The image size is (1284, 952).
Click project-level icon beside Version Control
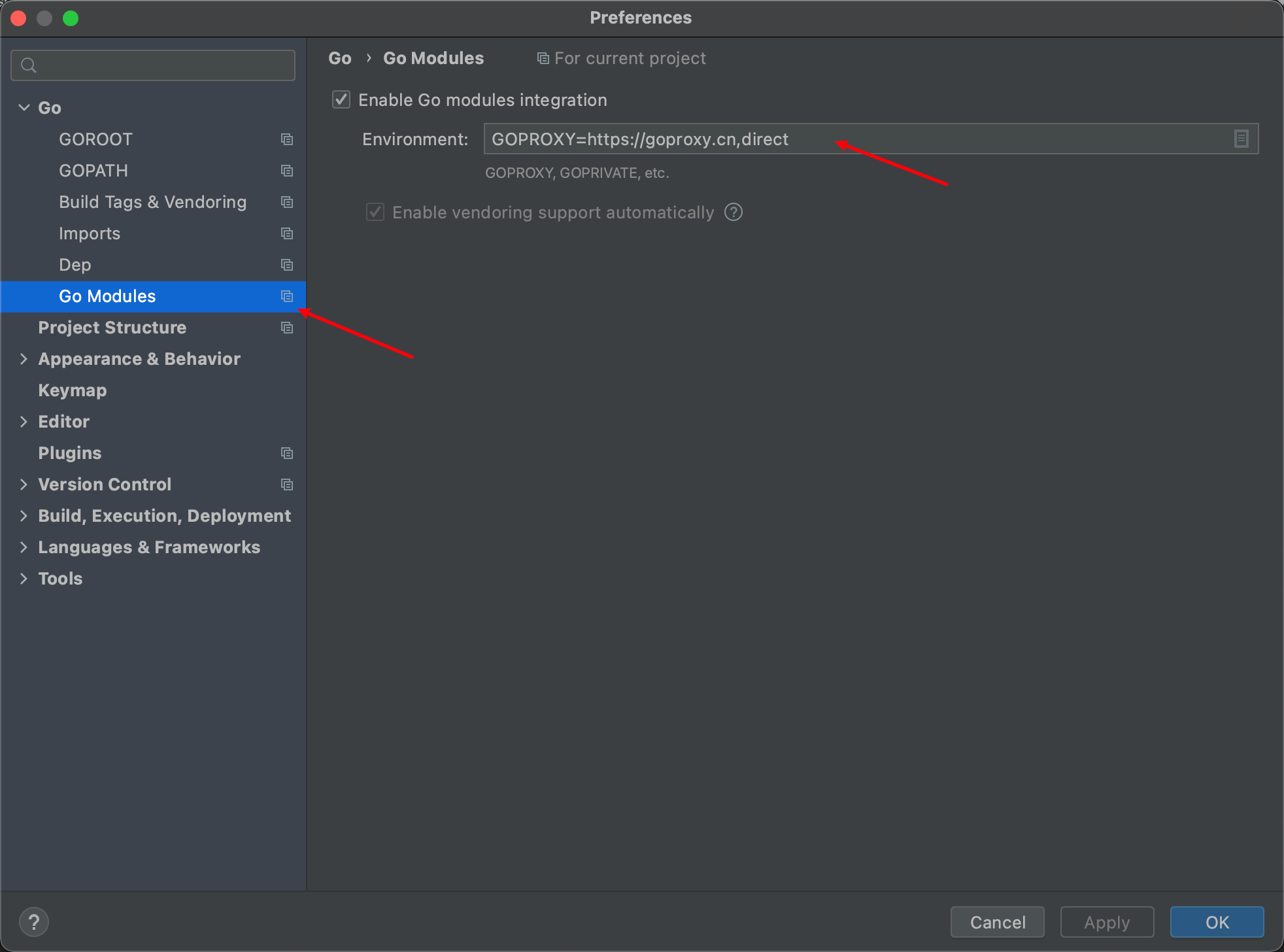(286, 484)
